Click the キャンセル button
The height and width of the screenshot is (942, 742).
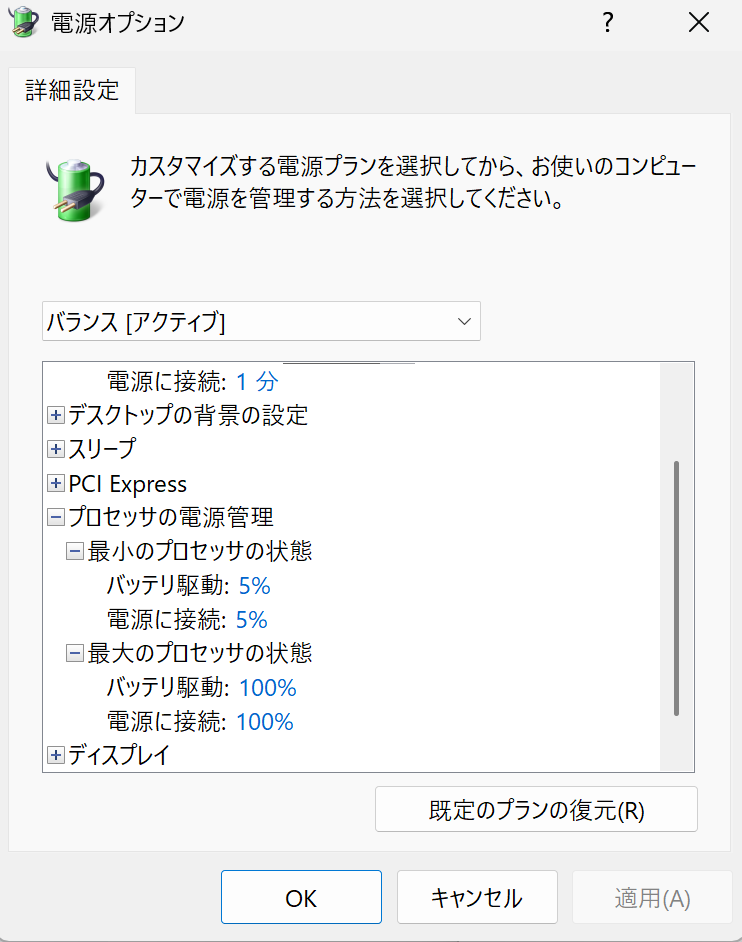click(x=476, y=897)
